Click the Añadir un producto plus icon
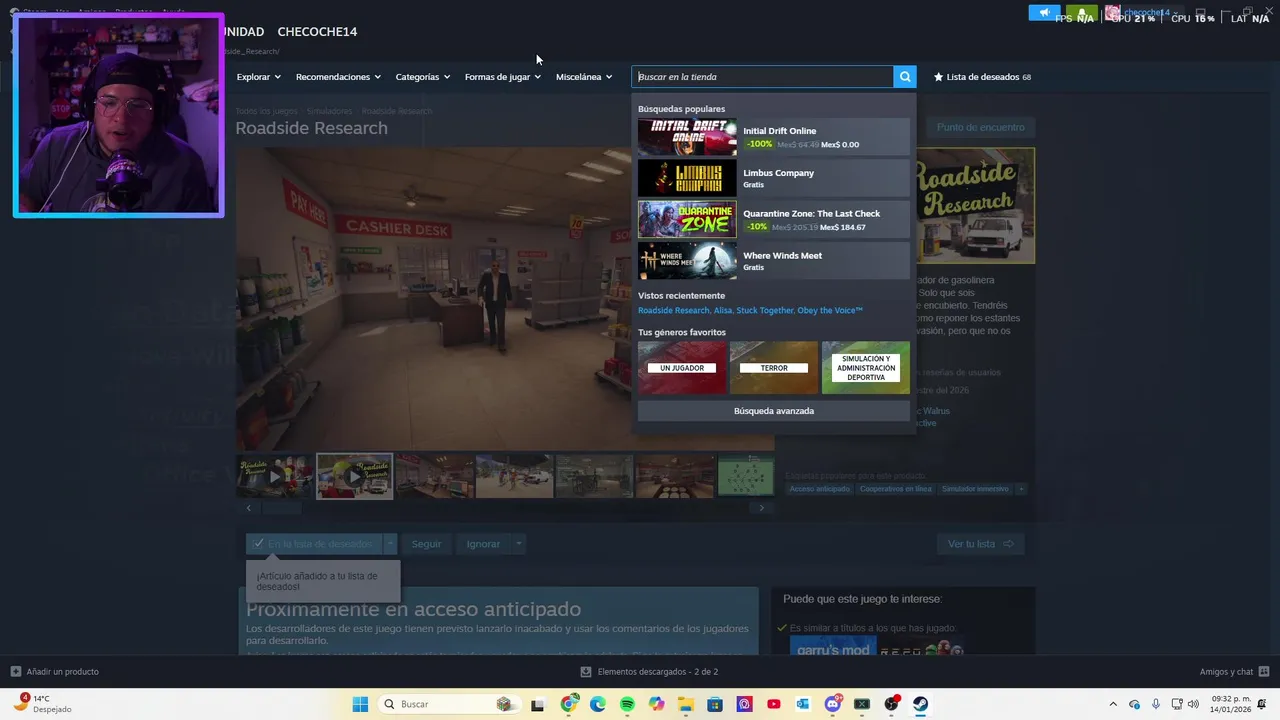This screenshot has height=720, width=1280. coord(16,672)
